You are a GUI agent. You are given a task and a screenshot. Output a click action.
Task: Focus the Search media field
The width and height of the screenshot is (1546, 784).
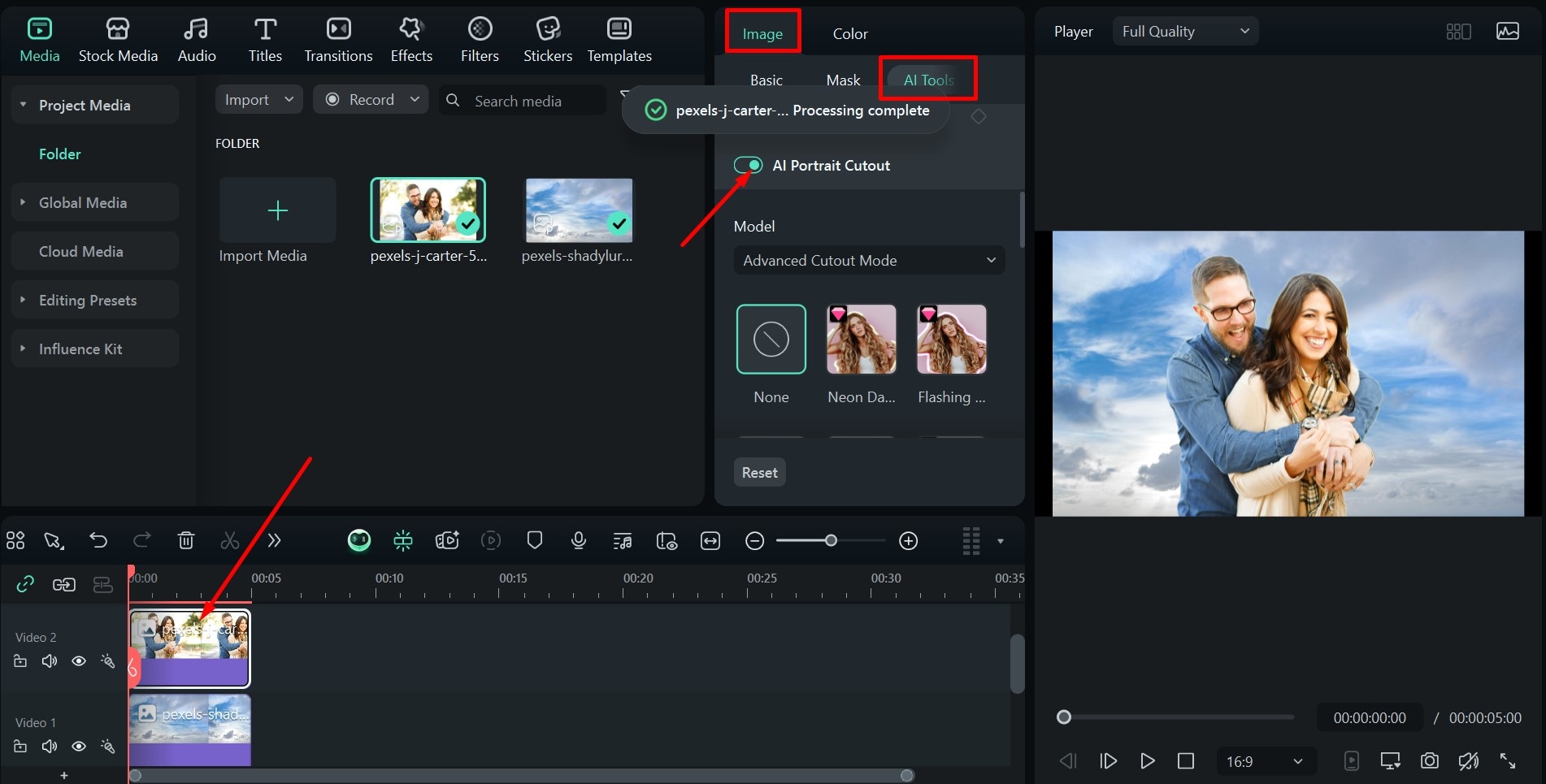(523, 100)
